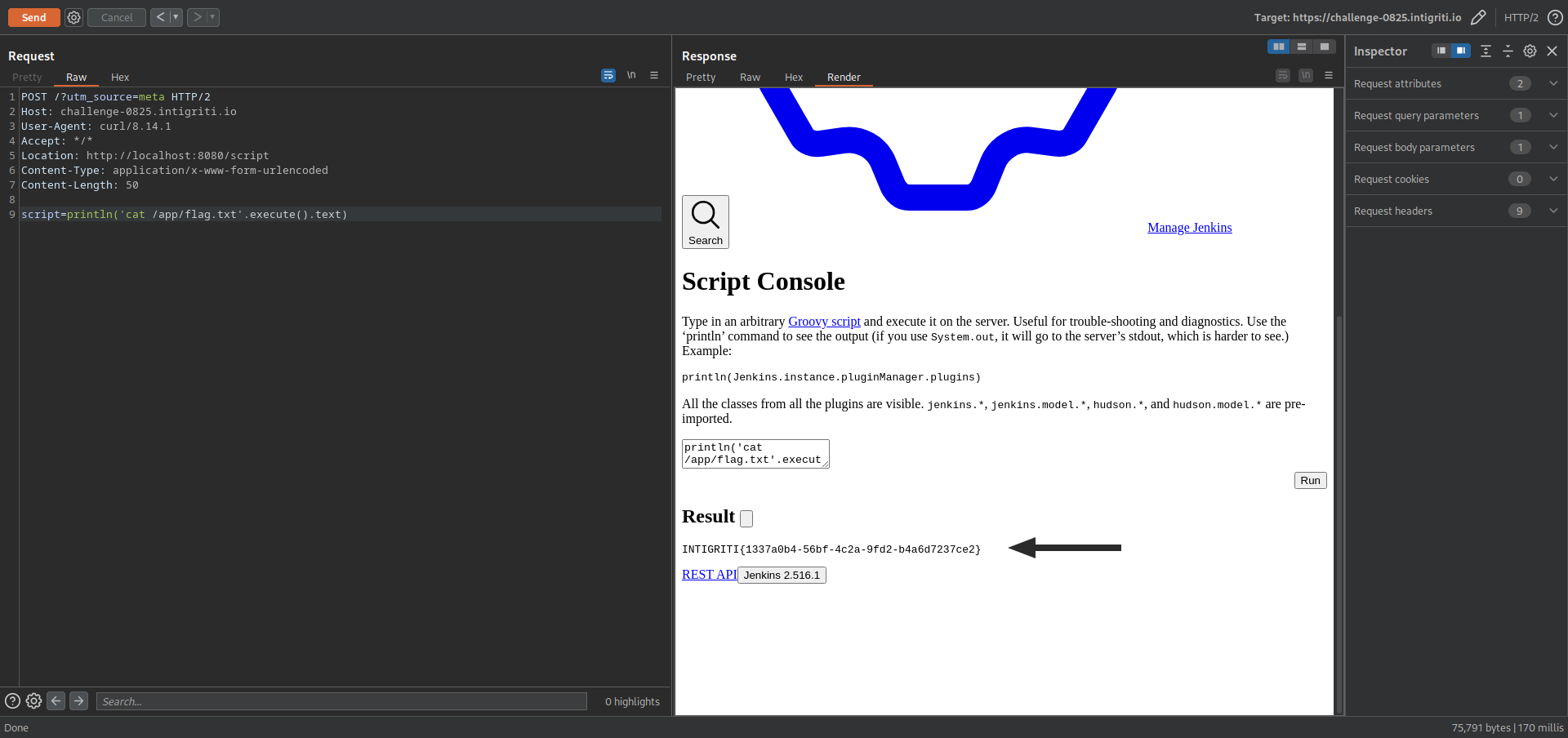Click the copy box next to Result

tap(746, 518)
